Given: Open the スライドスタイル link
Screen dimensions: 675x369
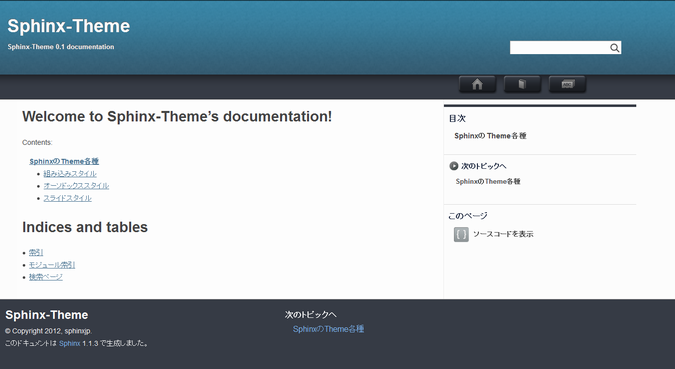Looking at the screenshot, I should pyautogui.click(x=68, y=198).
